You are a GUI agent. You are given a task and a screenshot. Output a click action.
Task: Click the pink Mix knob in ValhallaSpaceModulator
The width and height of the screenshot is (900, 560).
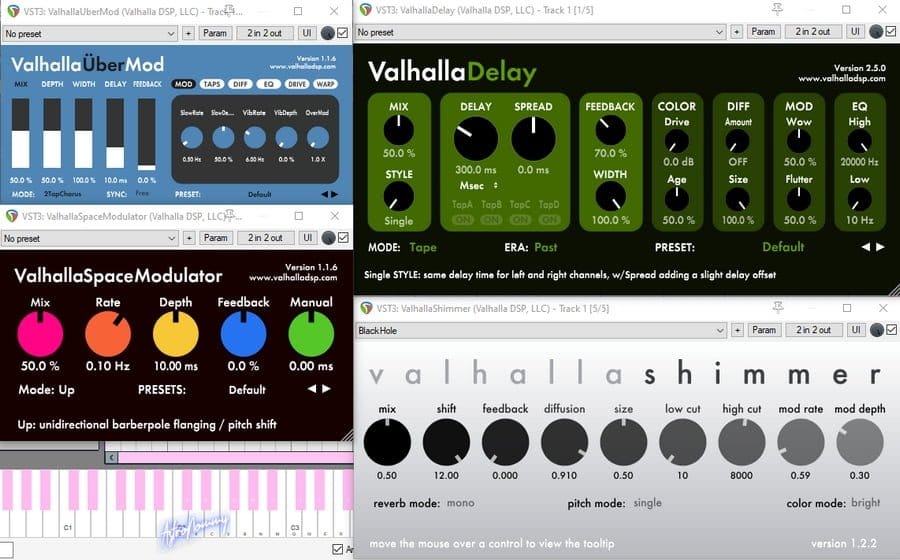point(40,334)
